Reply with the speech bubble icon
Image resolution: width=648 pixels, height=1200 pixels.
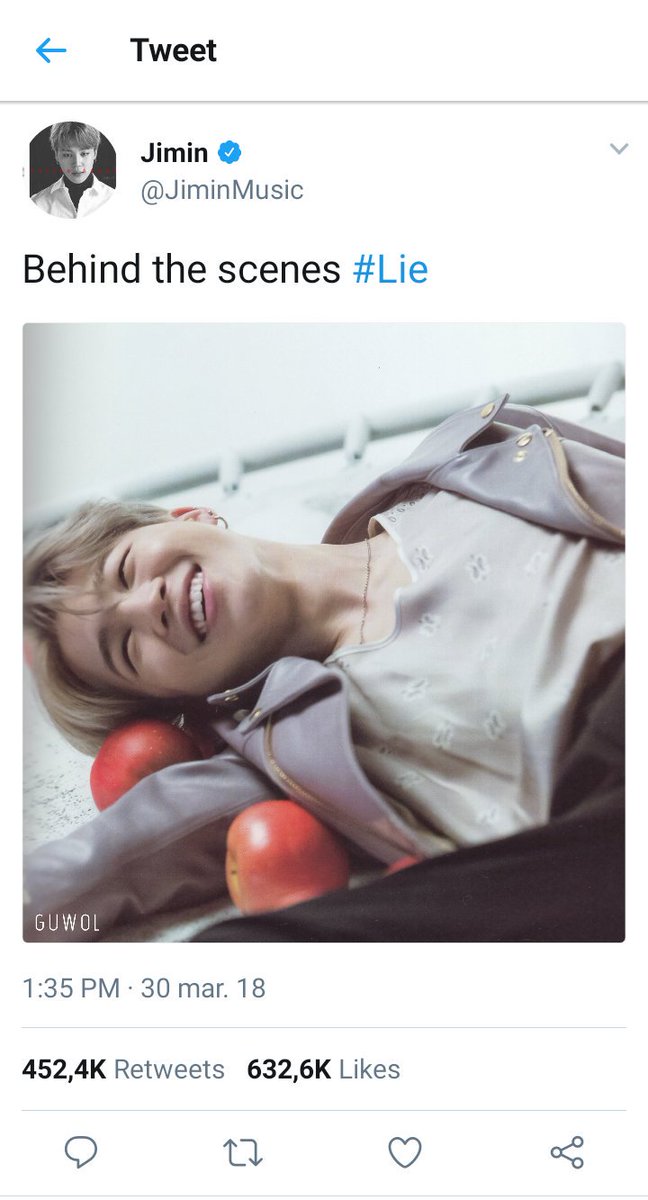tap(81, 1153)
